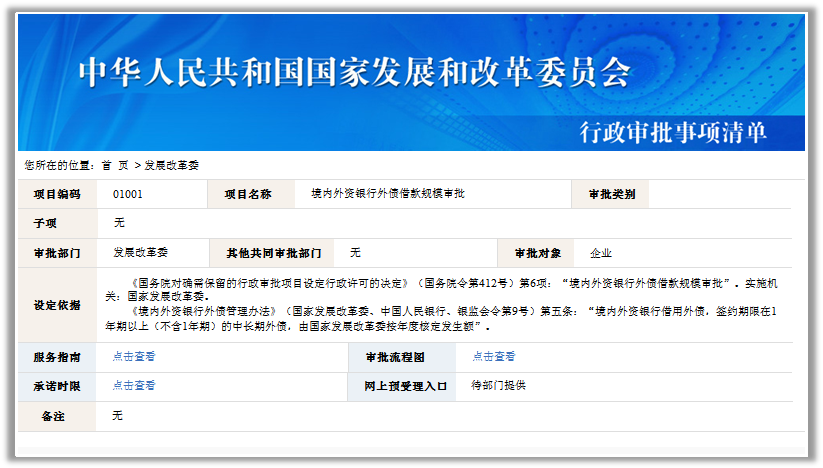Click the 审批部门 label cell
823x468 pixels.
[x=57, y=253]
